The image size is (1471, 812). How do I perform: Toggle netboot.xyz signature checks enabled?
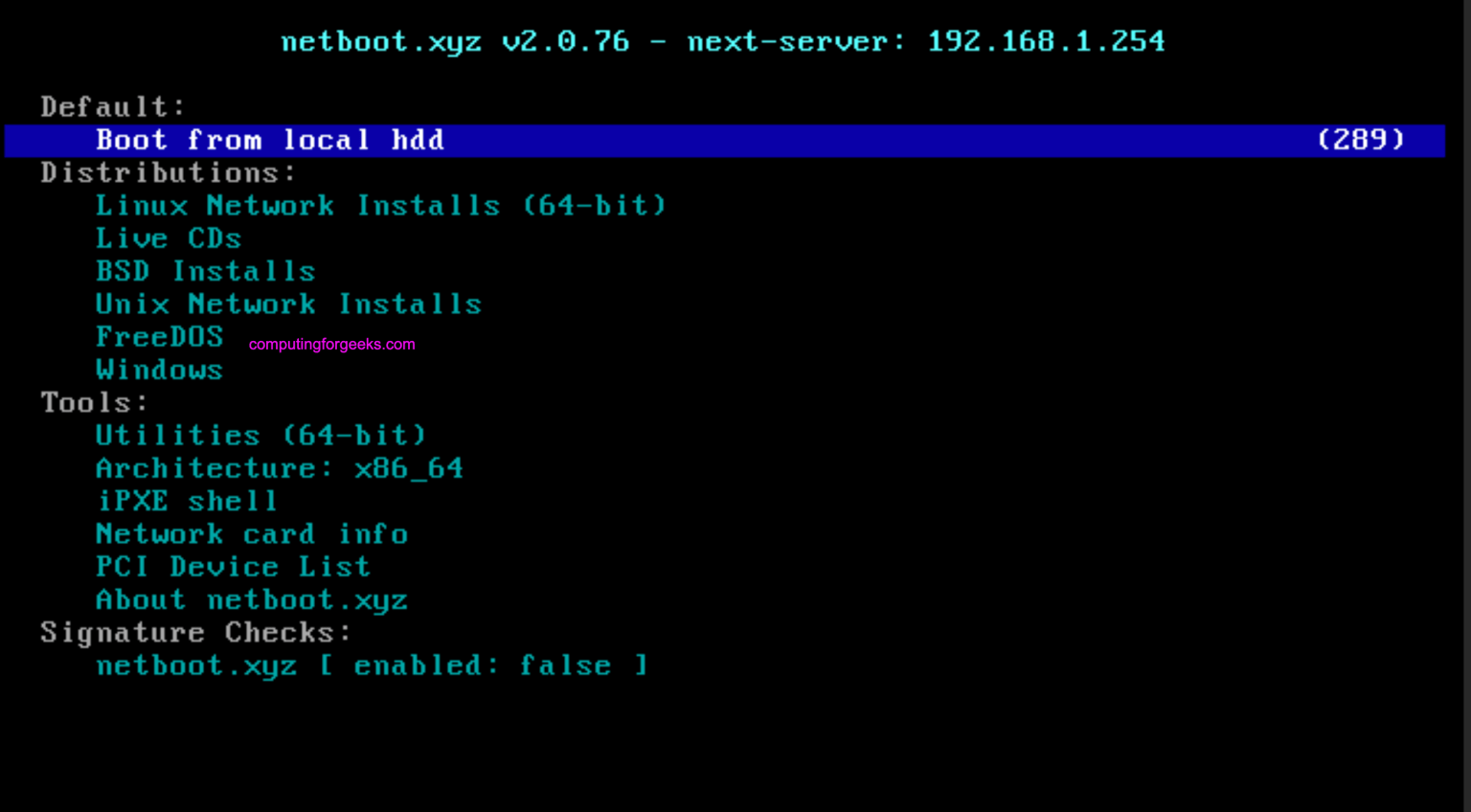pyautogui.click(x=372, y=665)
